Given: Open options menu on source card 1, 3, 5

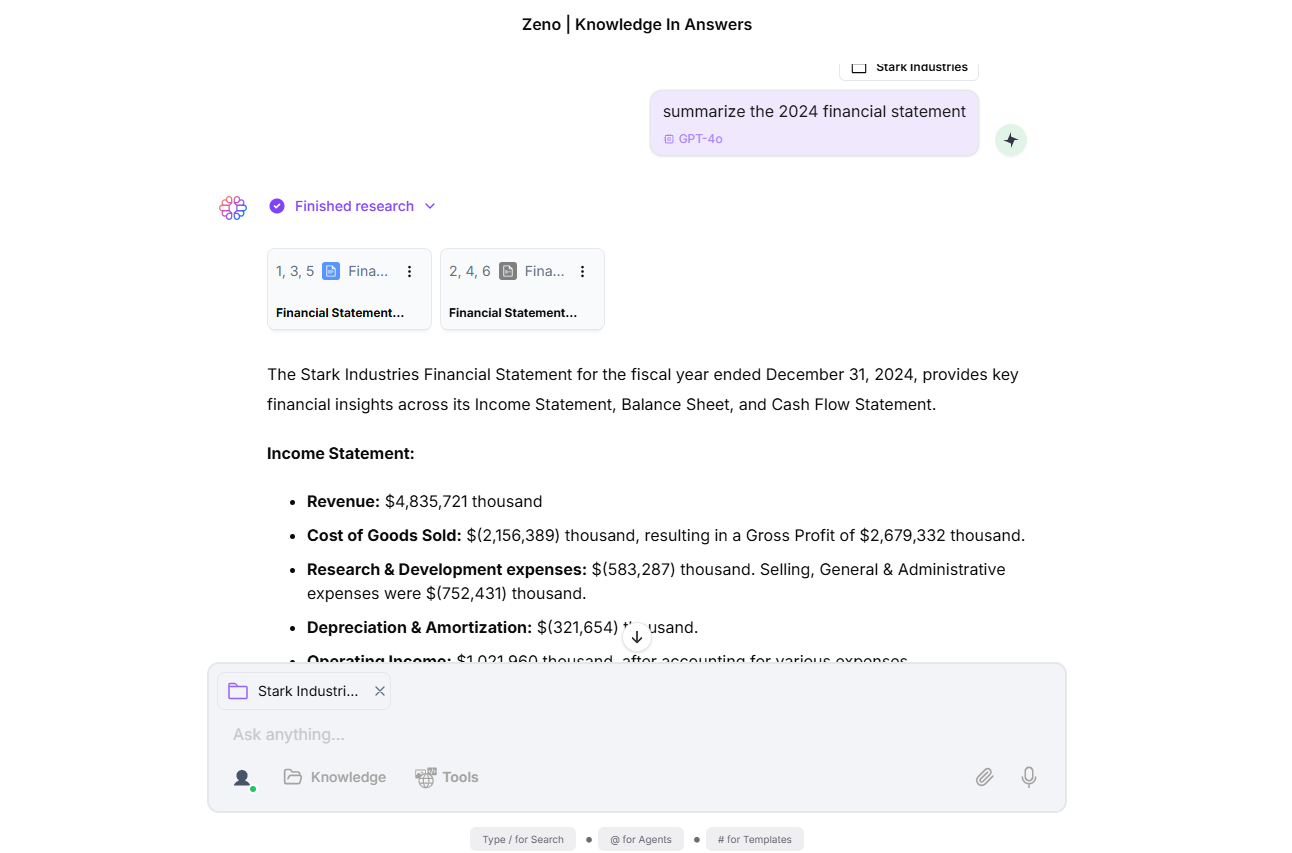Looking at the screenshot, I should point(409,271).
